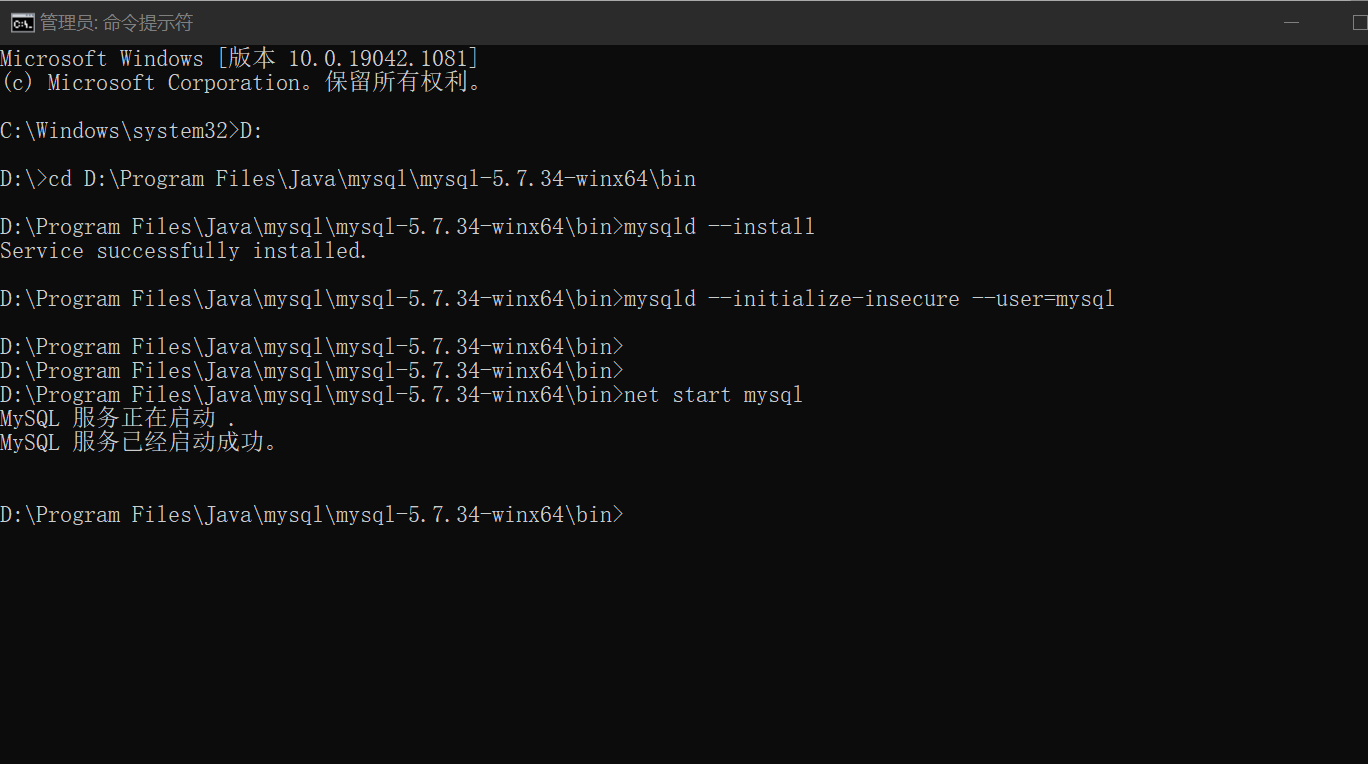1368x764 pixels.
Task: Click the mysqld --install command text
Action: click(719, 227)
